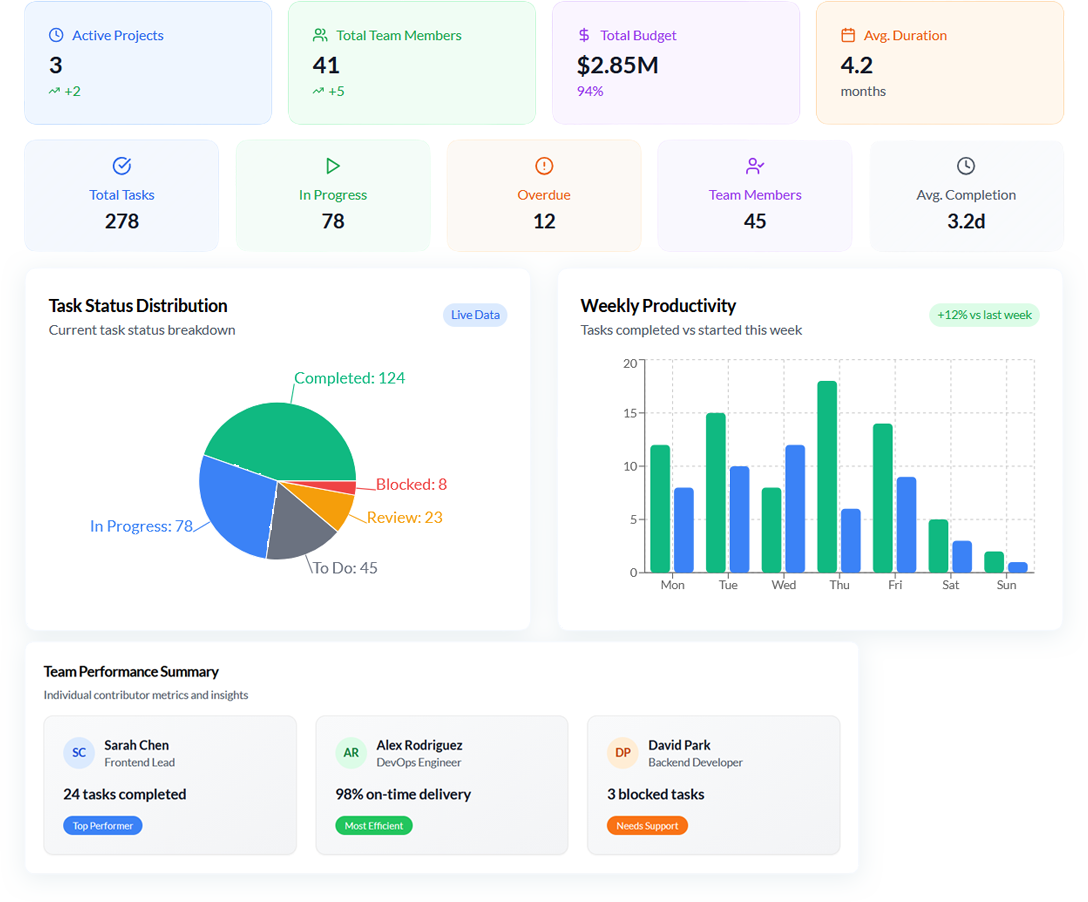Click the dollar sign icon beside Total Budget

(x=584, y=35)
